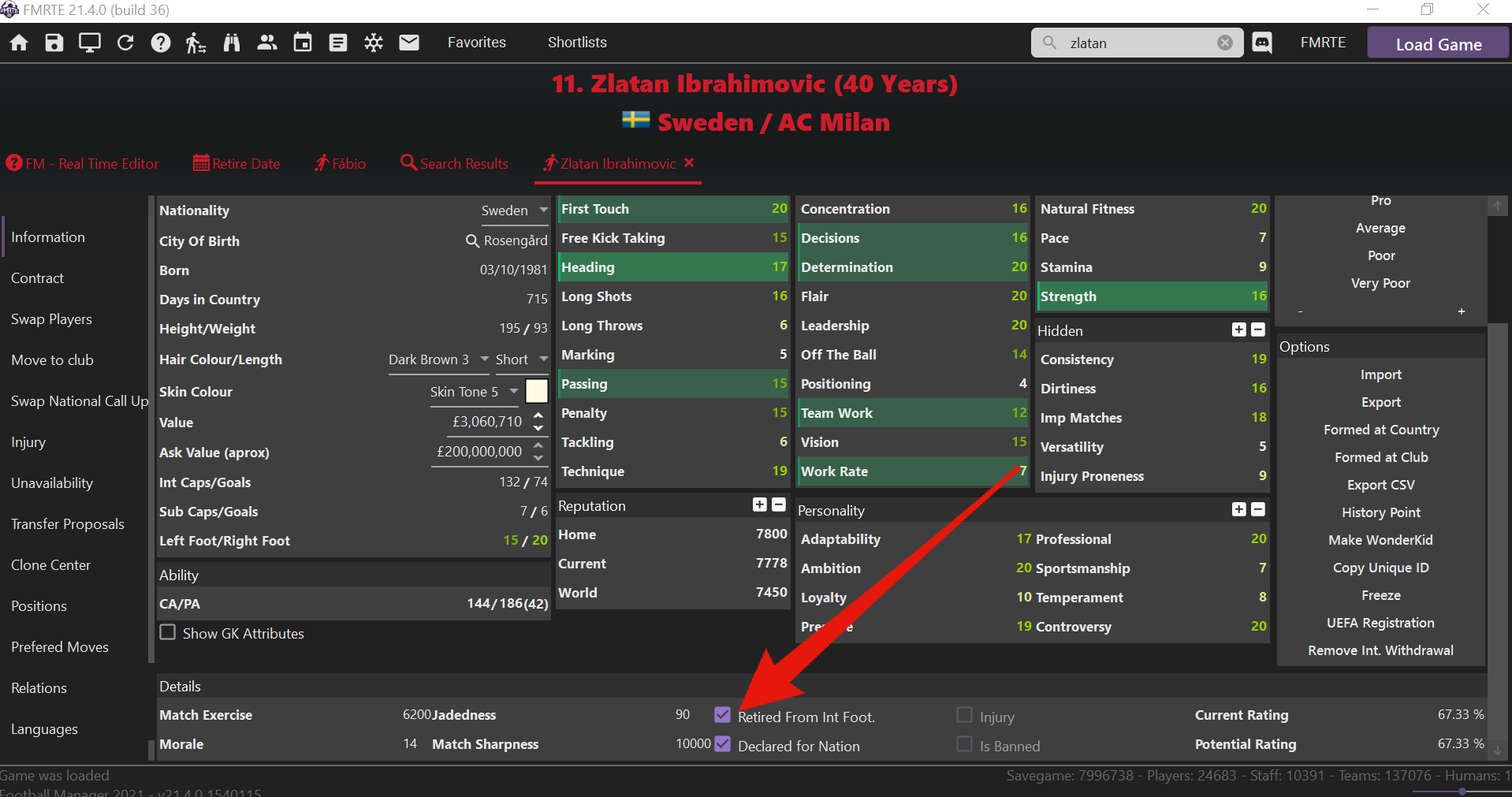Click the Export CSV option
Image resolution: width=1512 pixels, height=797 pixels.
[x=1381, y=485]
